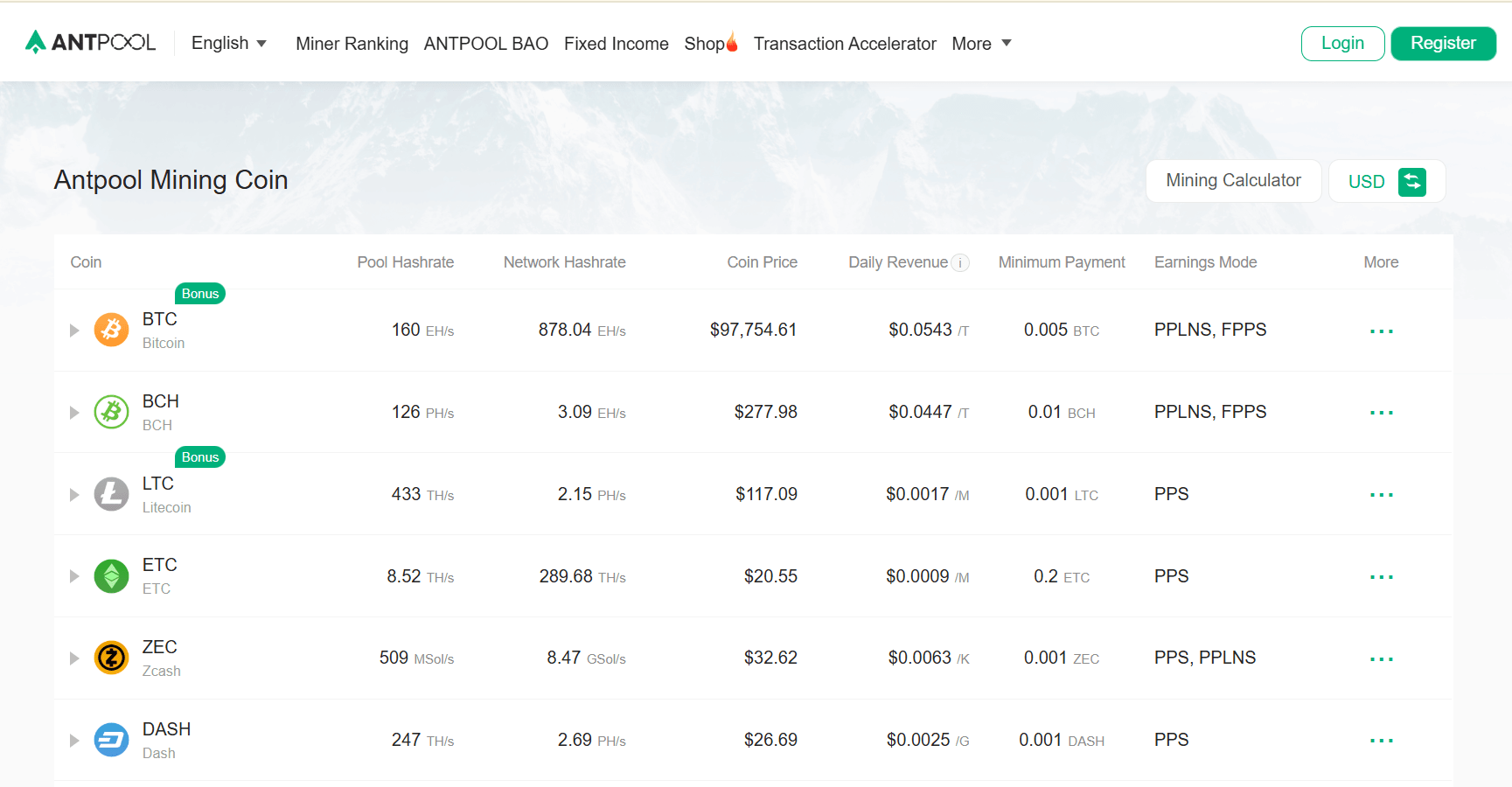This screenshot has height=787, width=1512.
Task: Click the Minimum Payment column header
Action: tap(1062, 262)
